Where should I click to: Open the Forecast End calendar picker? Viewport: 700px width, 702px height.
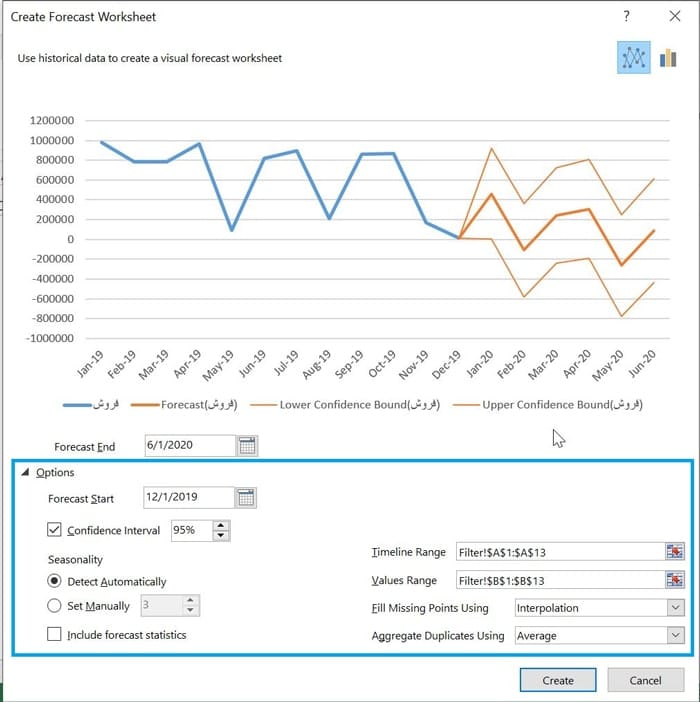[247, 445]
